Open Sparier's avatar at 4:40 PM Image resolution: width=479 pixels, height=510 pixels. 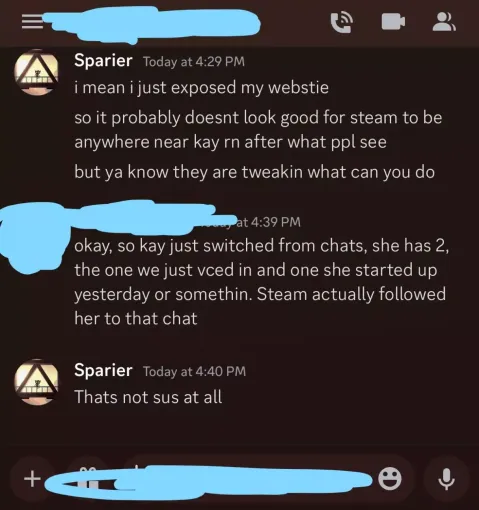coord(36,382)
